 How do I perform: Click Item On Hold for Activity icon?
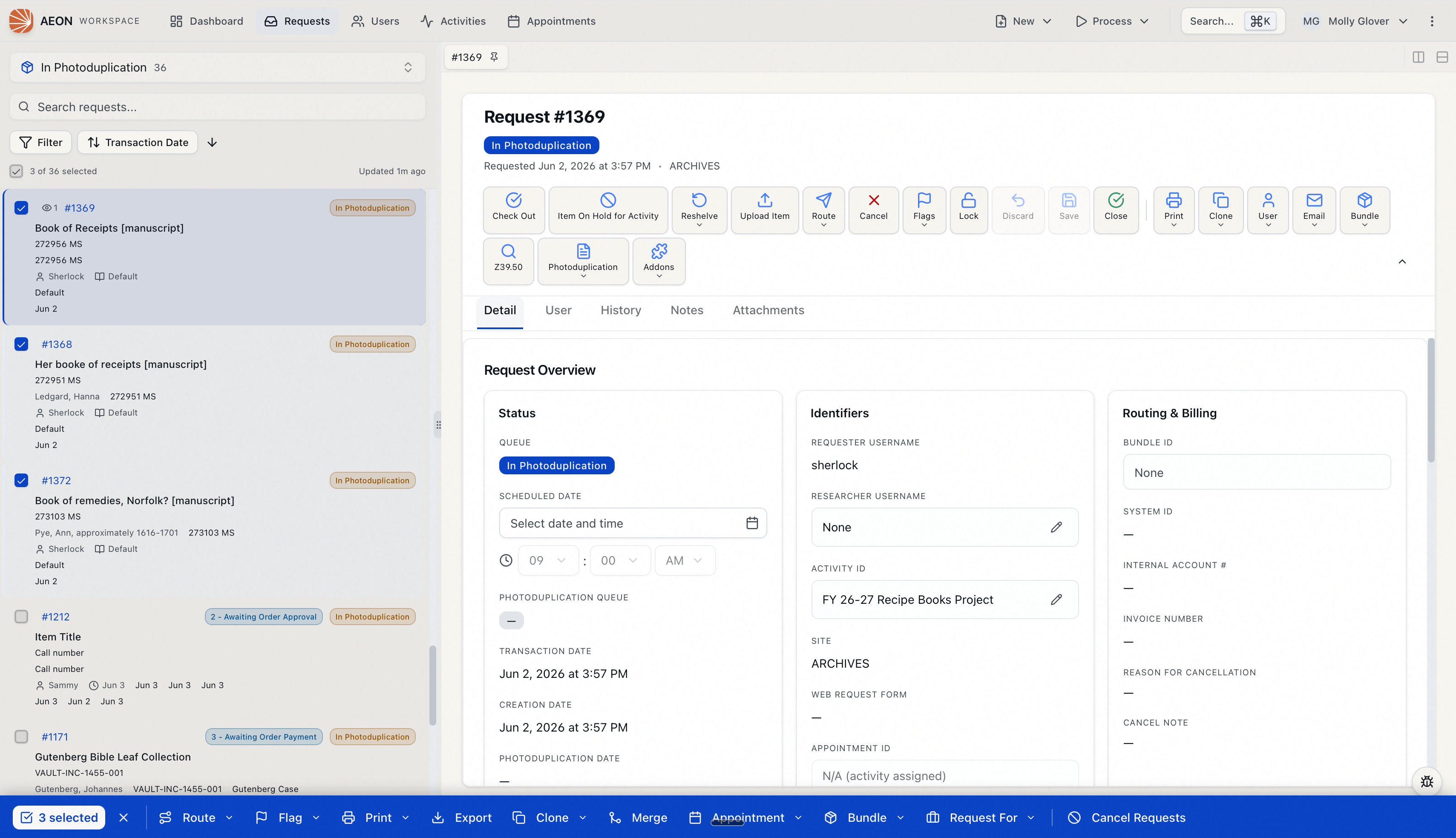click(608, 200)
